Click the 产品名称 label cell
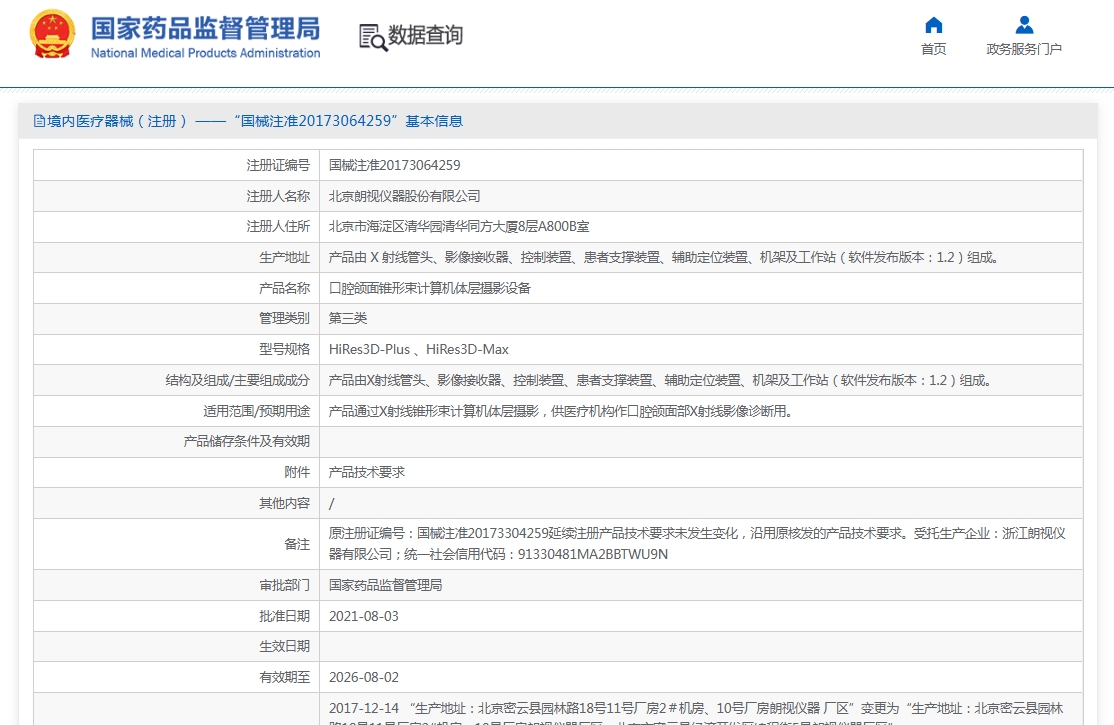 tap(176, 288)
